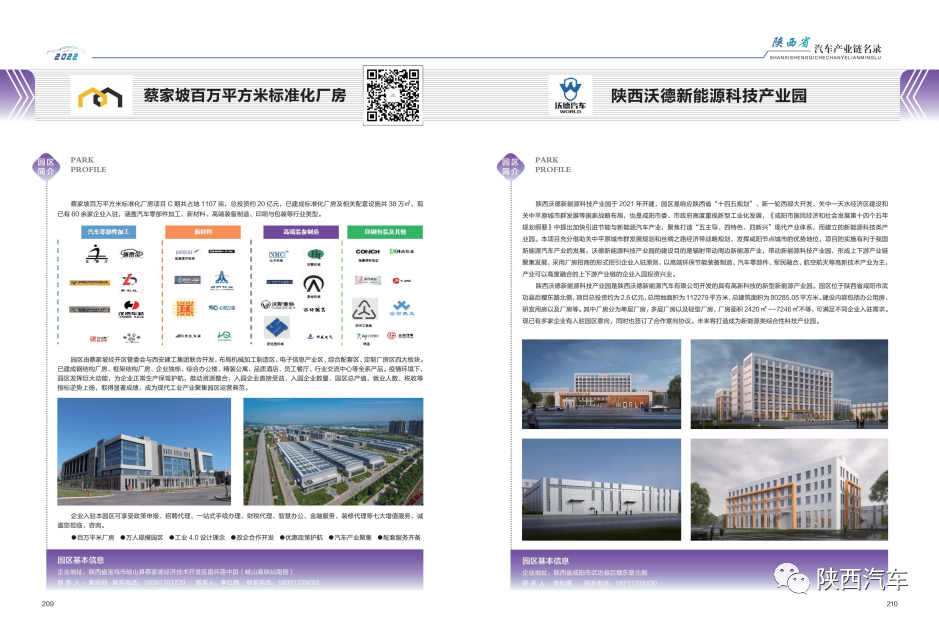
Task: Click page number 209
Action: coord(48,603)
